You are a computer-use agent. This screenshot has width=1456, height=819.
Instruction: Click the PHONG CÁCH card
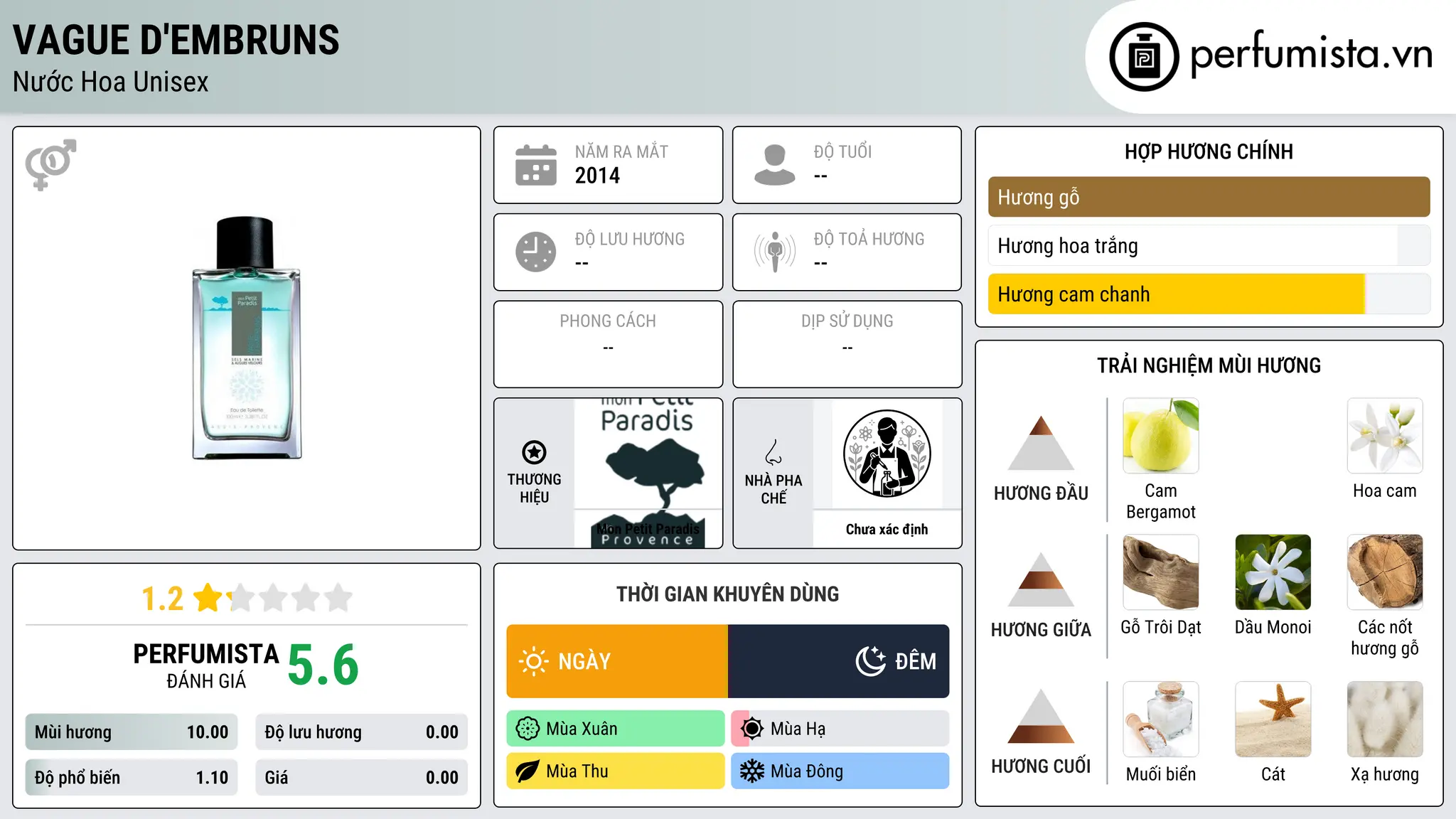coord(608,344)
